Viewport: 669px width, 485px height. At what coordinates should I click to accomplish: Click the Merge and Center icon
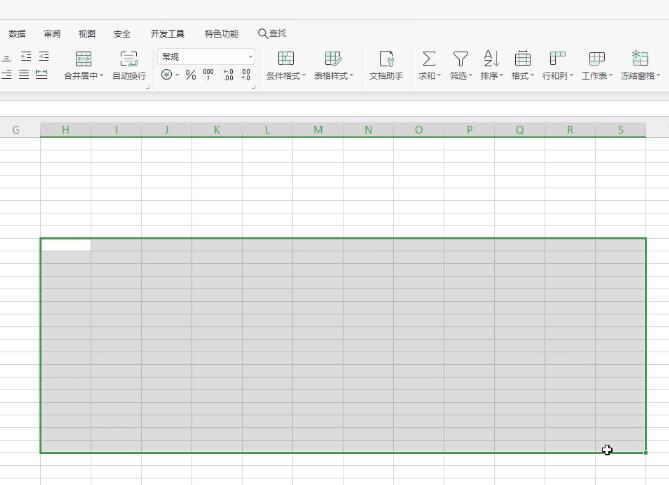84,59
